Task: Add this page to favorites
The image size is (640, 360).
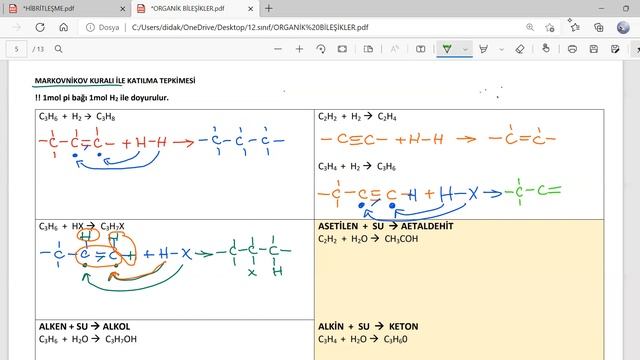Action: 550,27
